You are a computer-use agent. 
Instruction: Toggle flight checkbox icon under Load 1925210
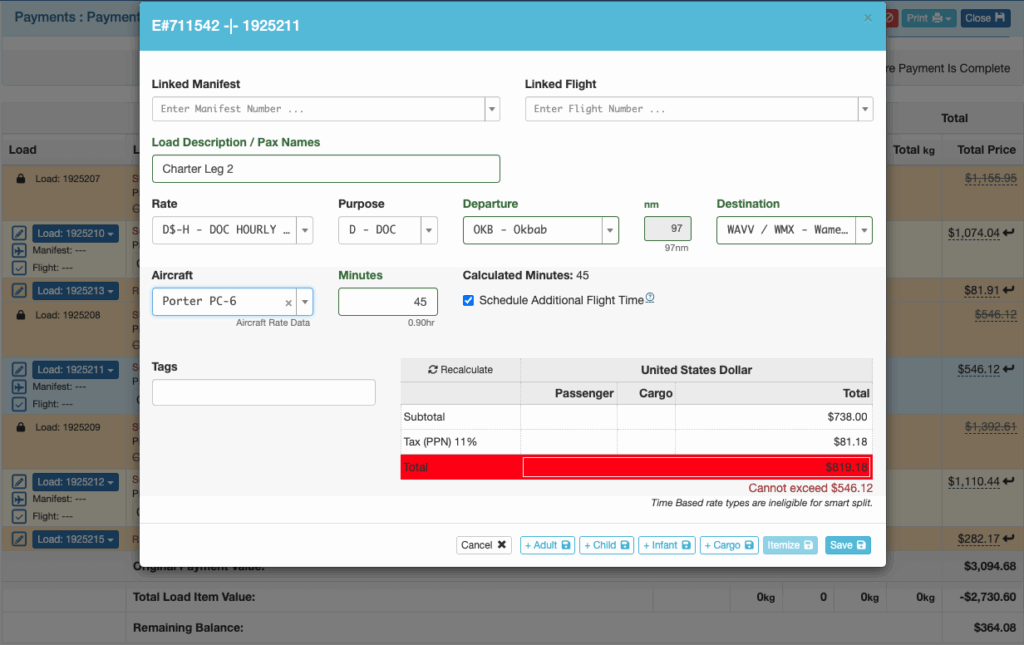[19, 269]
